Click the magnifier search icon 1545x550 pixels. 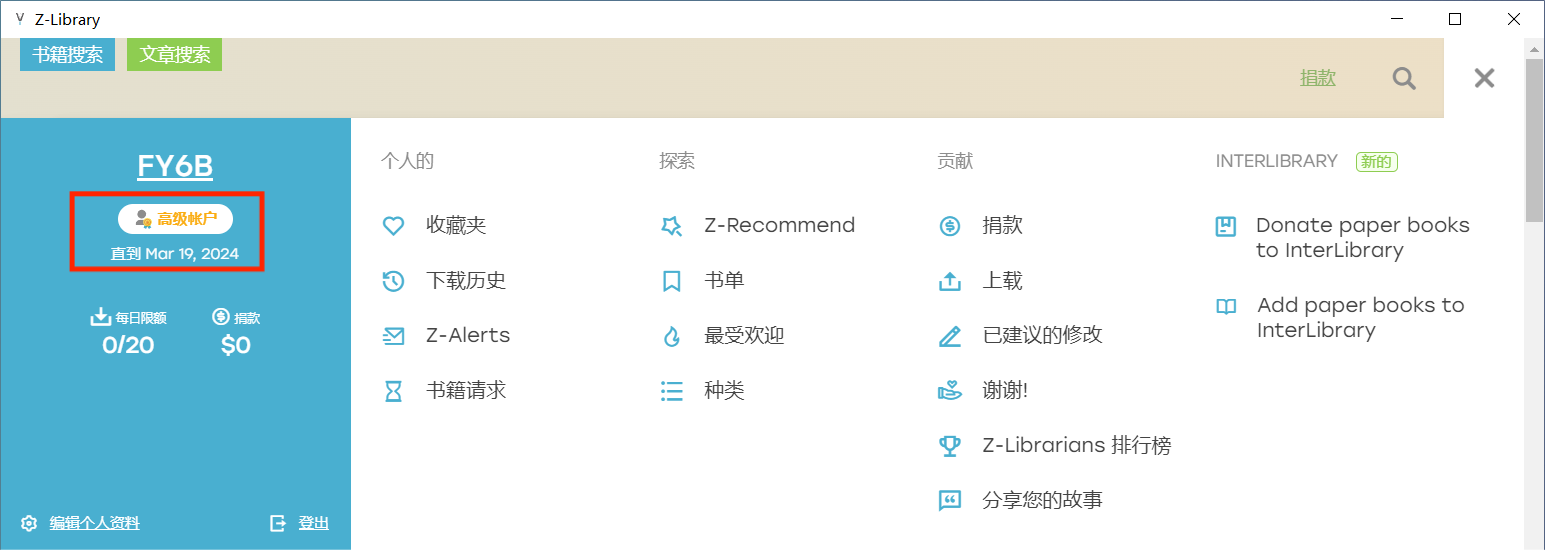(x=1404, y=78)
